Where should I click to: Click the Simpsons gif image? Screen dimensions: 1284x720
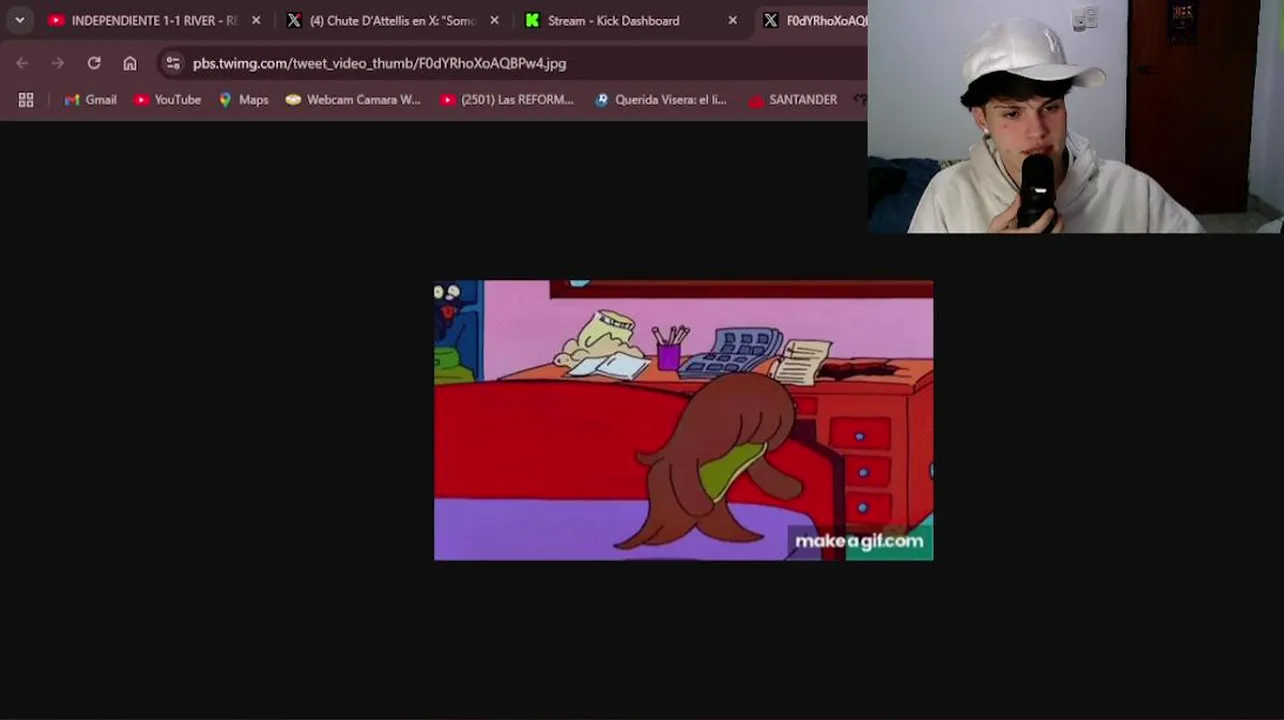click(683, 420)
